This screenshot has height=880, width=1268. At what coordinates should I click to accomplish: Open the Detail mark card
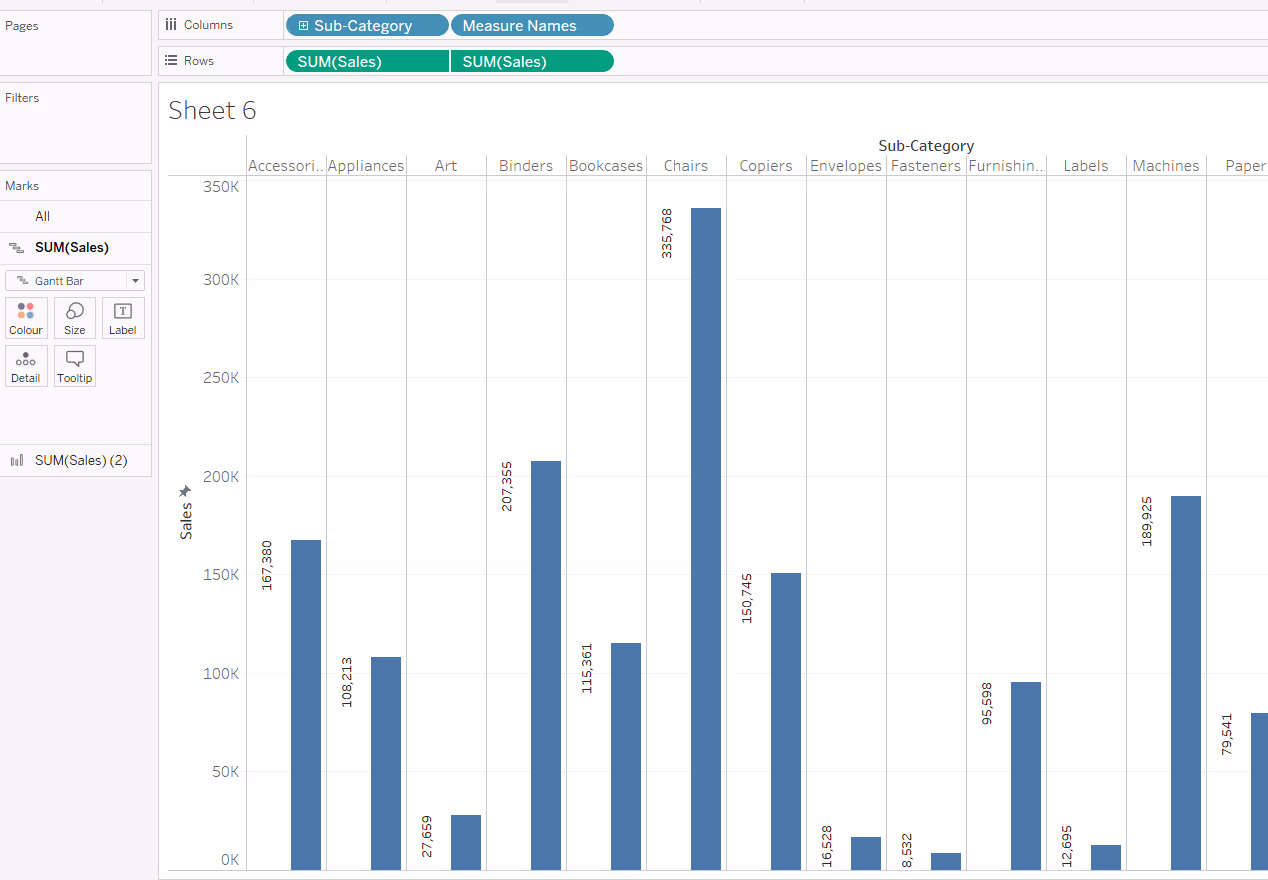click(x=26, y=366)
